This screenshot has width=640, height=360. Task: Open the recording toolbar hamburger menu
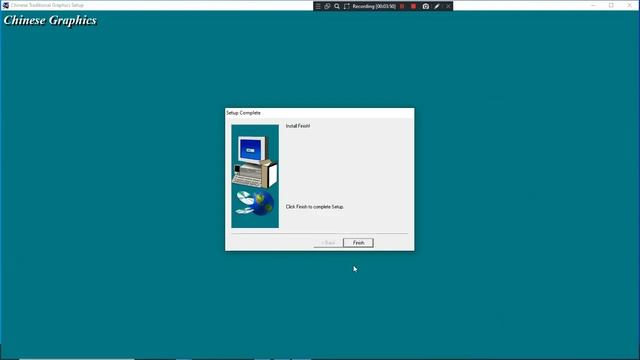pyautogui.click(x=318, y=6)
